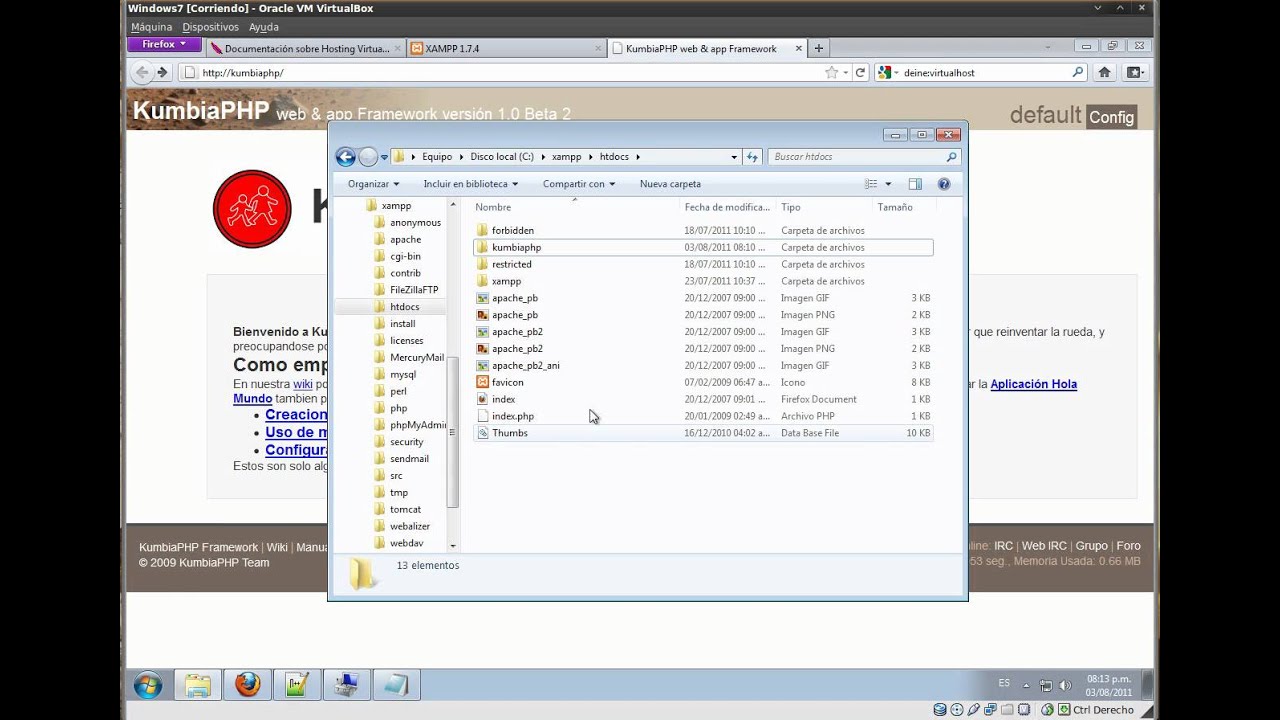Screen dimensions: 1280x720
Task: Click the Firefox home icon
Action: click(1104, 72)
